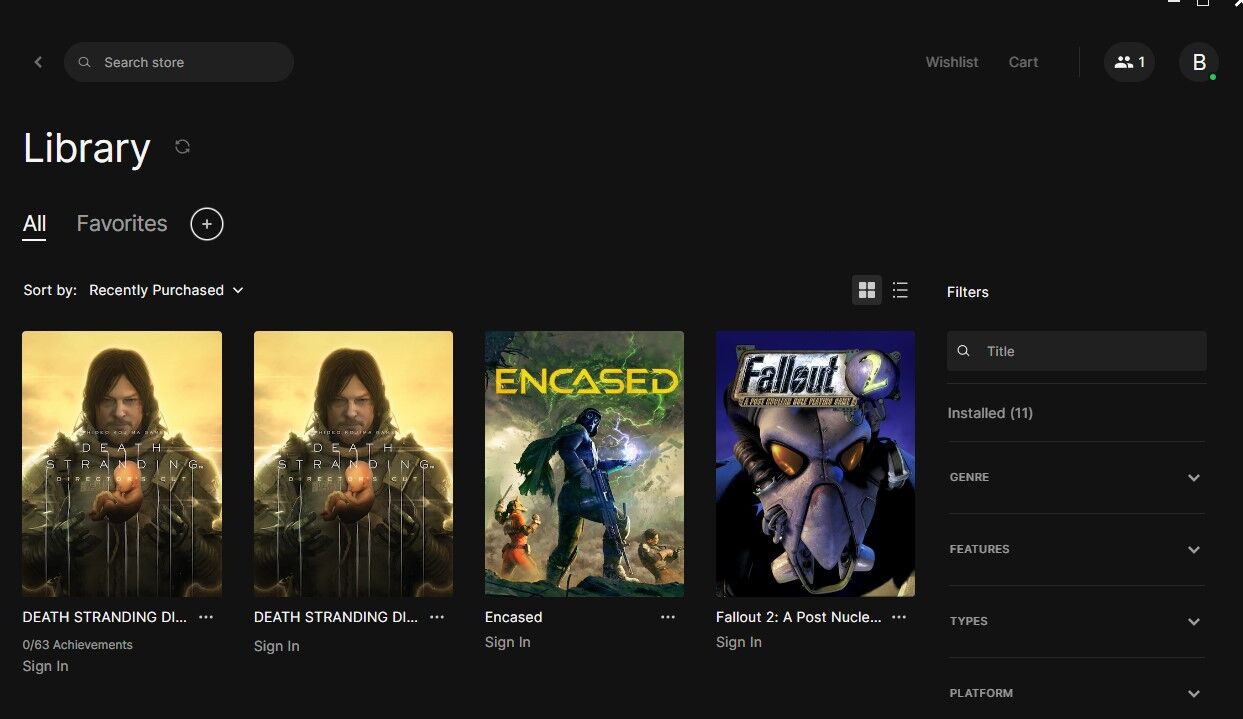The width and height of the screenshot is (1243, 719).
Task: Open the B profile avatar menu
Action: click(x=1198, y=62)
